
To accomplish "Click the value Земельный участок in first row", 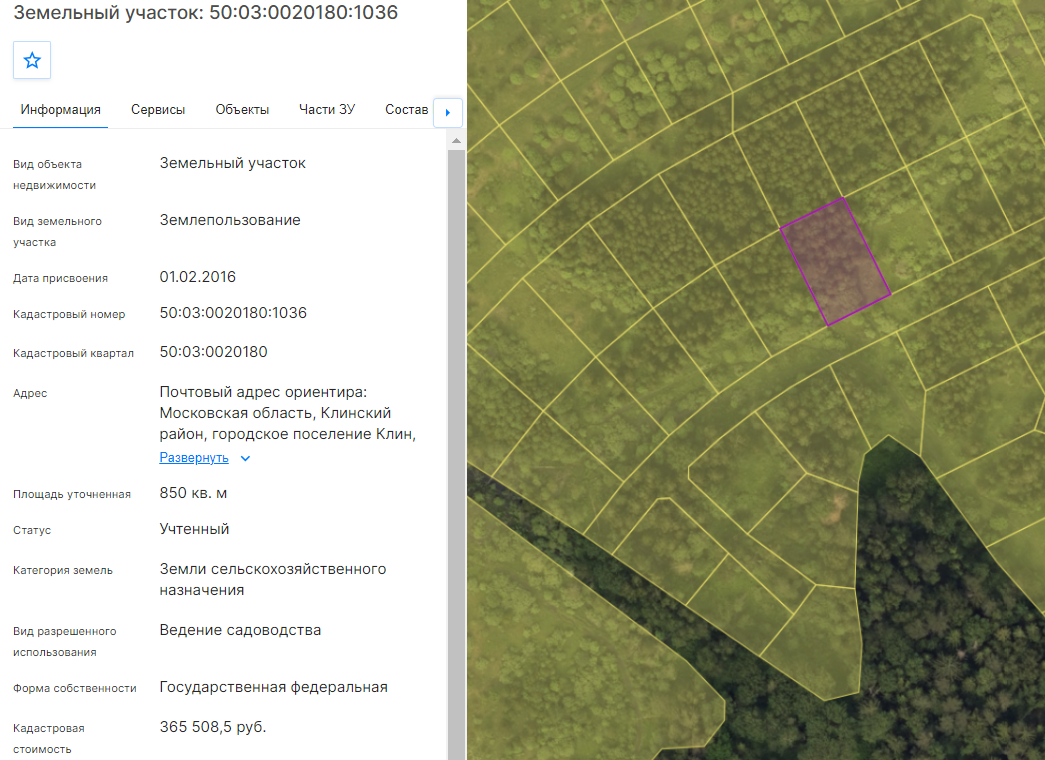I will point(233,163).
